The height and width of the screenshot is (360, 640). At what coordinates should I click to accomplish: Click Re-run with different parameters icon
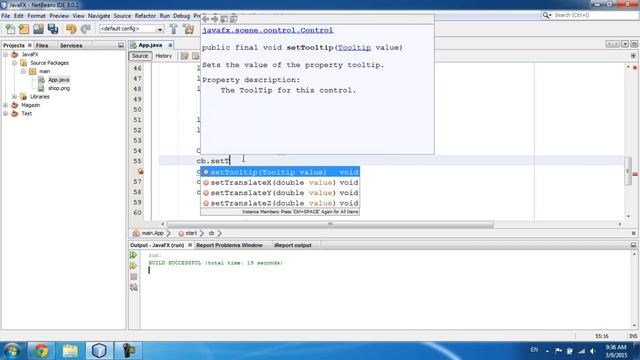tap(133, 266)
